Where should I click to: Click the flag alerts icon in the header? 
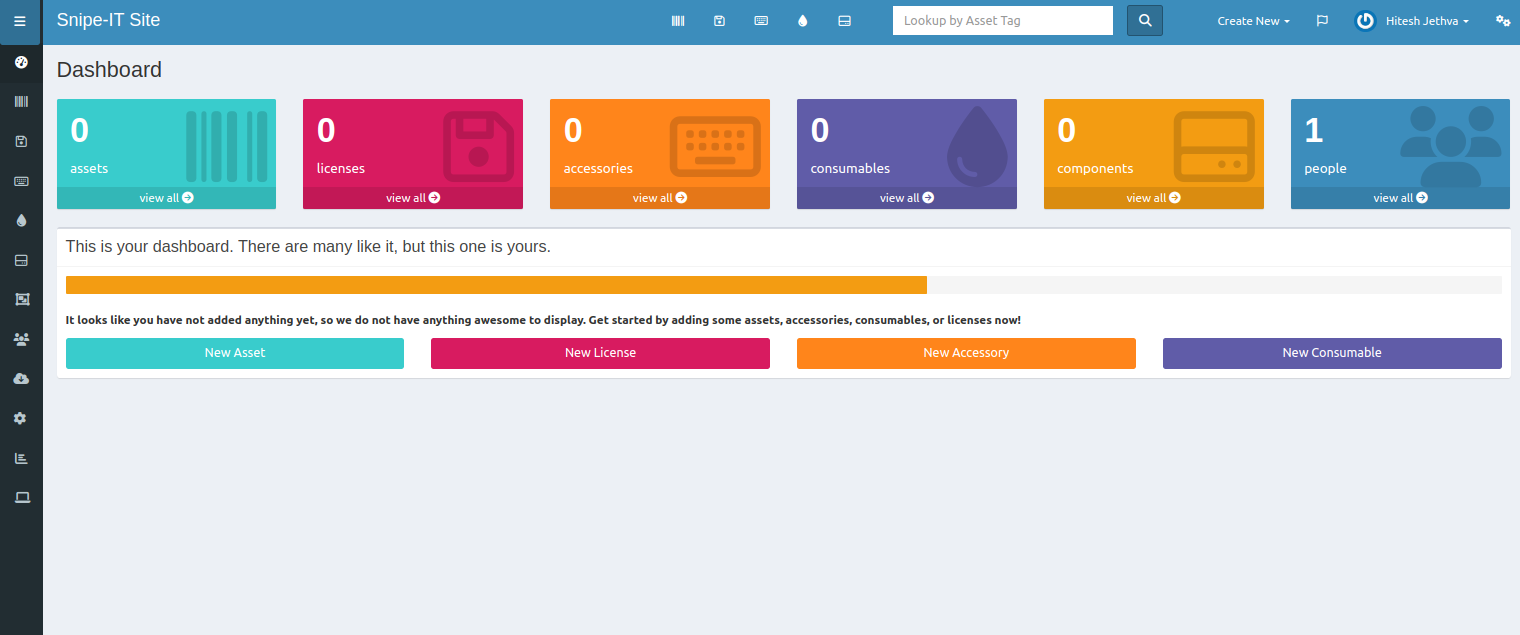pyautogui.click(x=1322, y=21)
